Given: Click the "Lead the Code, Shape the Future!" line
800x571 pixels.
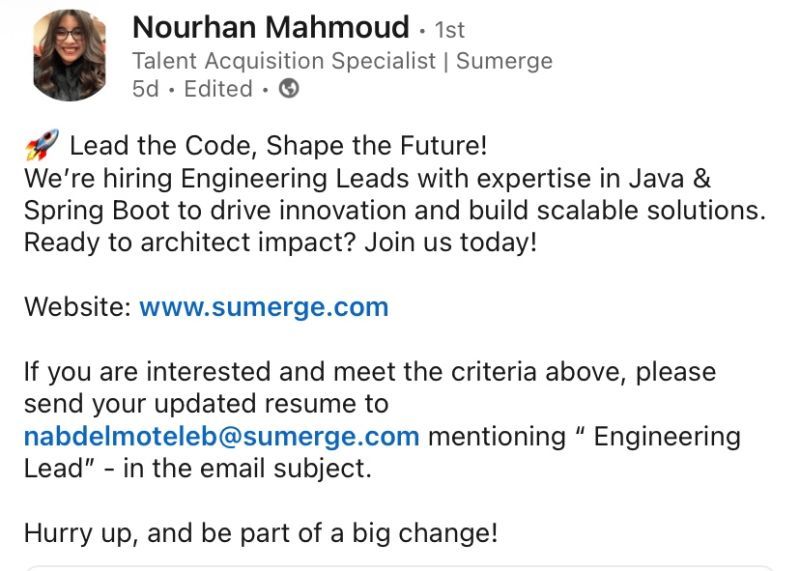Looking at the screenshot, I should 278,146.
